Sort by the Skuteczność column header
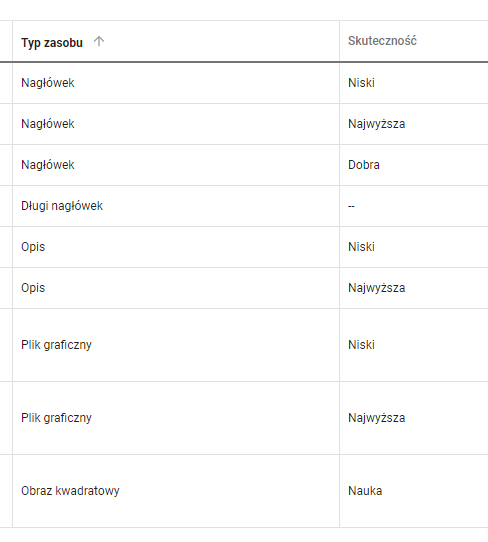This screenshot has width=488, height=542. click(382, 41)
